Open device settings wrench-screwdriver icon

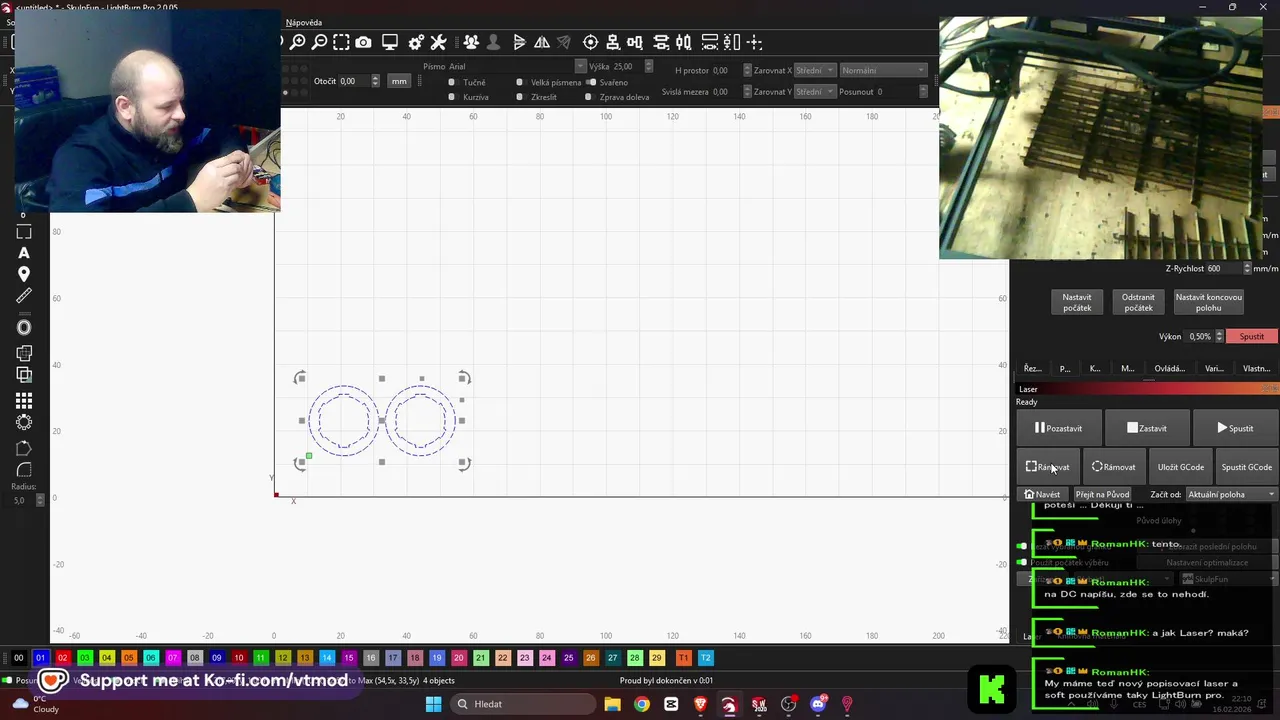pos(438,42)
